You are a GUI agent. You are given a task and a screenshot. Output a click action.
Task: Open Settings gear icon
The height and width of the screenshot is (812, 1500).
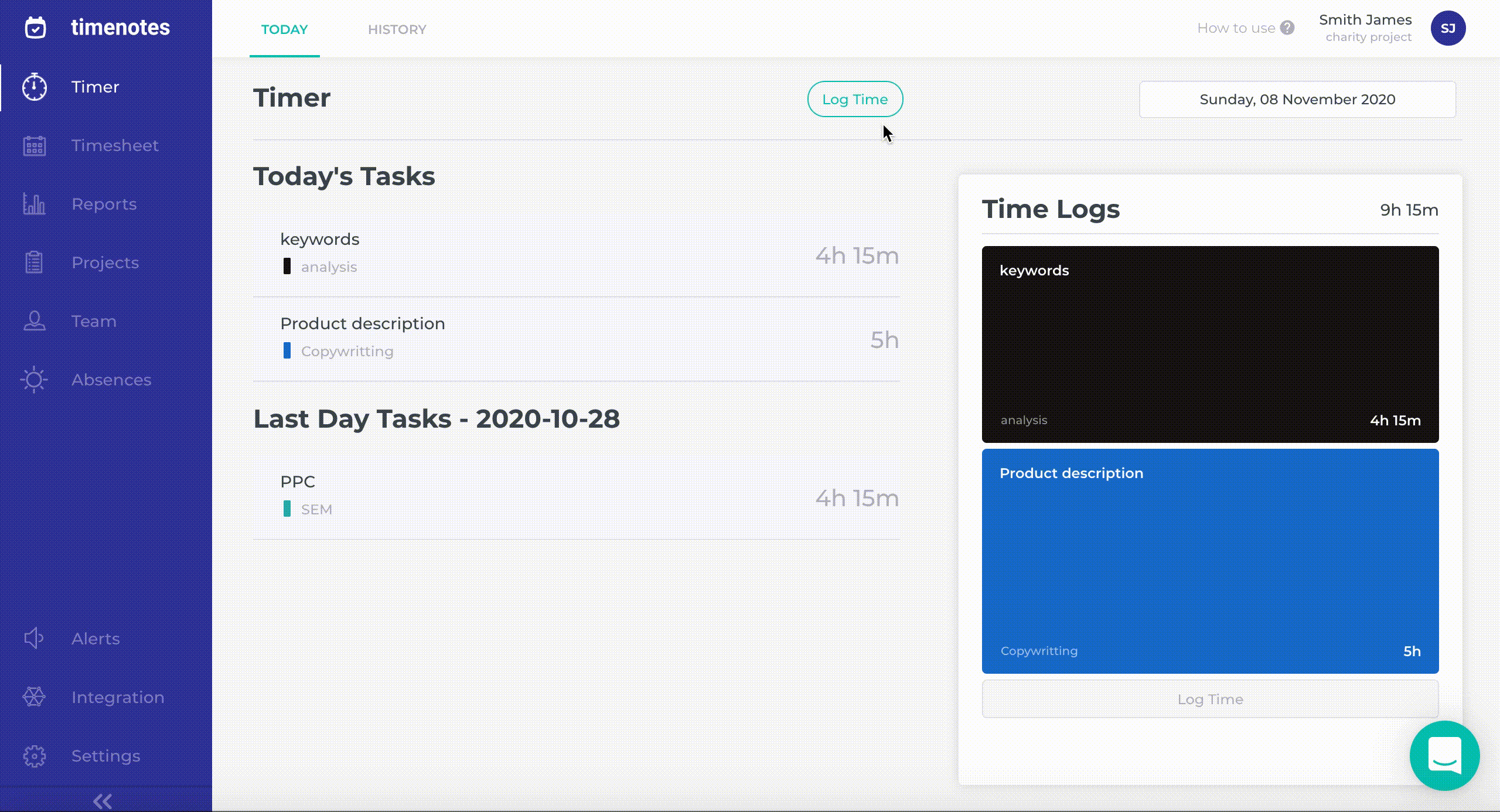[35, 756]
